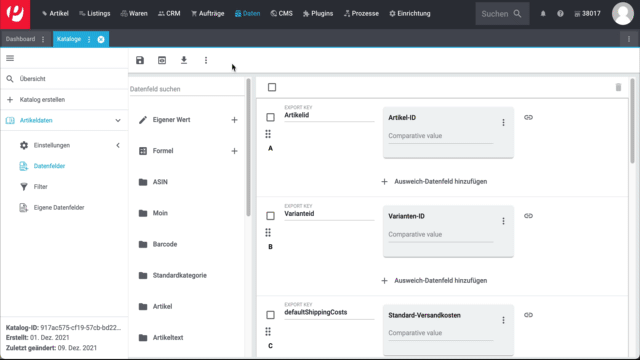Toggle the hamburger sidebar menu
640x360 pixels.
[x=10, y=58]
